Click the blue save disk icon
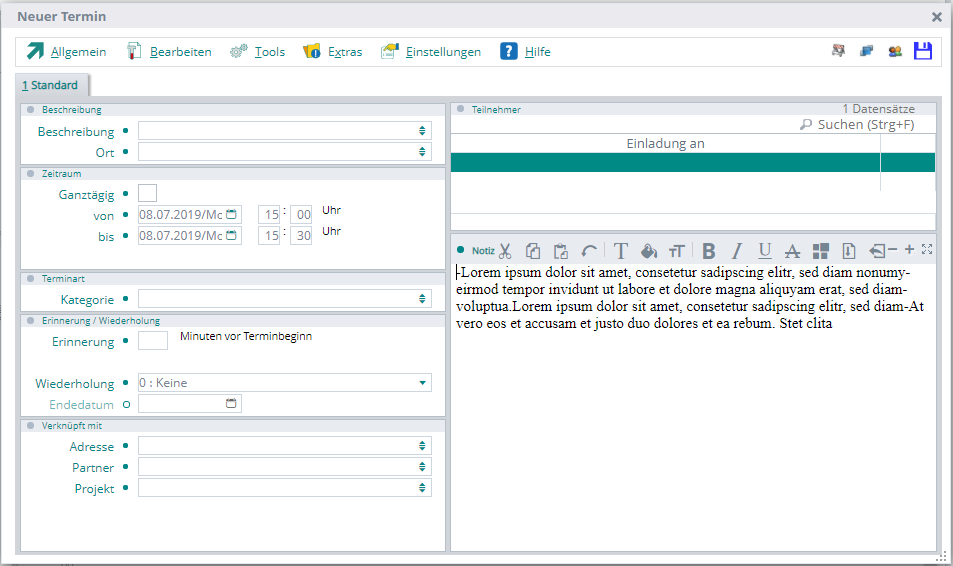 point(922,51)
